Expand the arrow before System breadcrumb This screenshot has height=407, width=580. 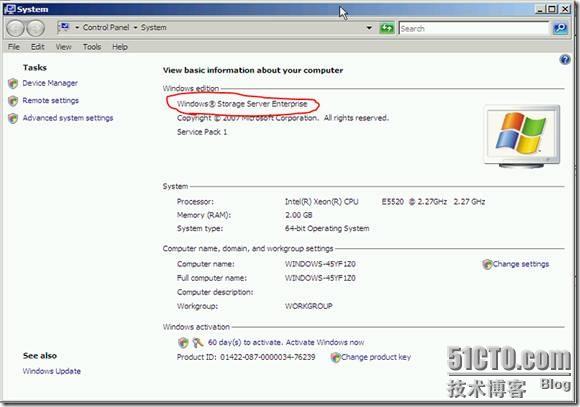coord(135,28)
